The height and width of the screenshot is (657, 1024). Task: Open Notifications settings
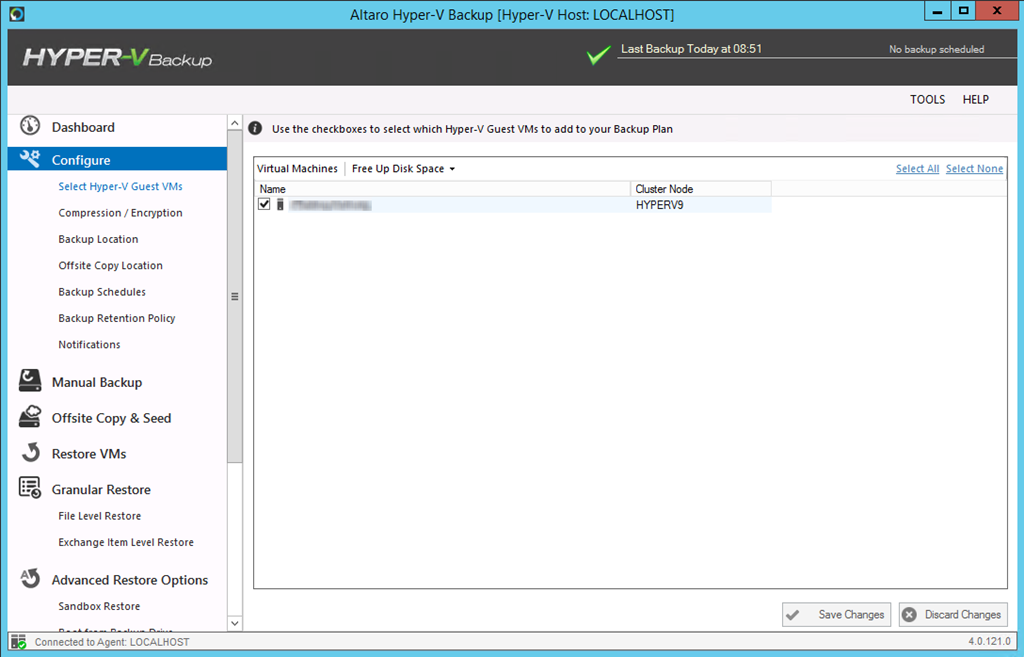point(89,344)
